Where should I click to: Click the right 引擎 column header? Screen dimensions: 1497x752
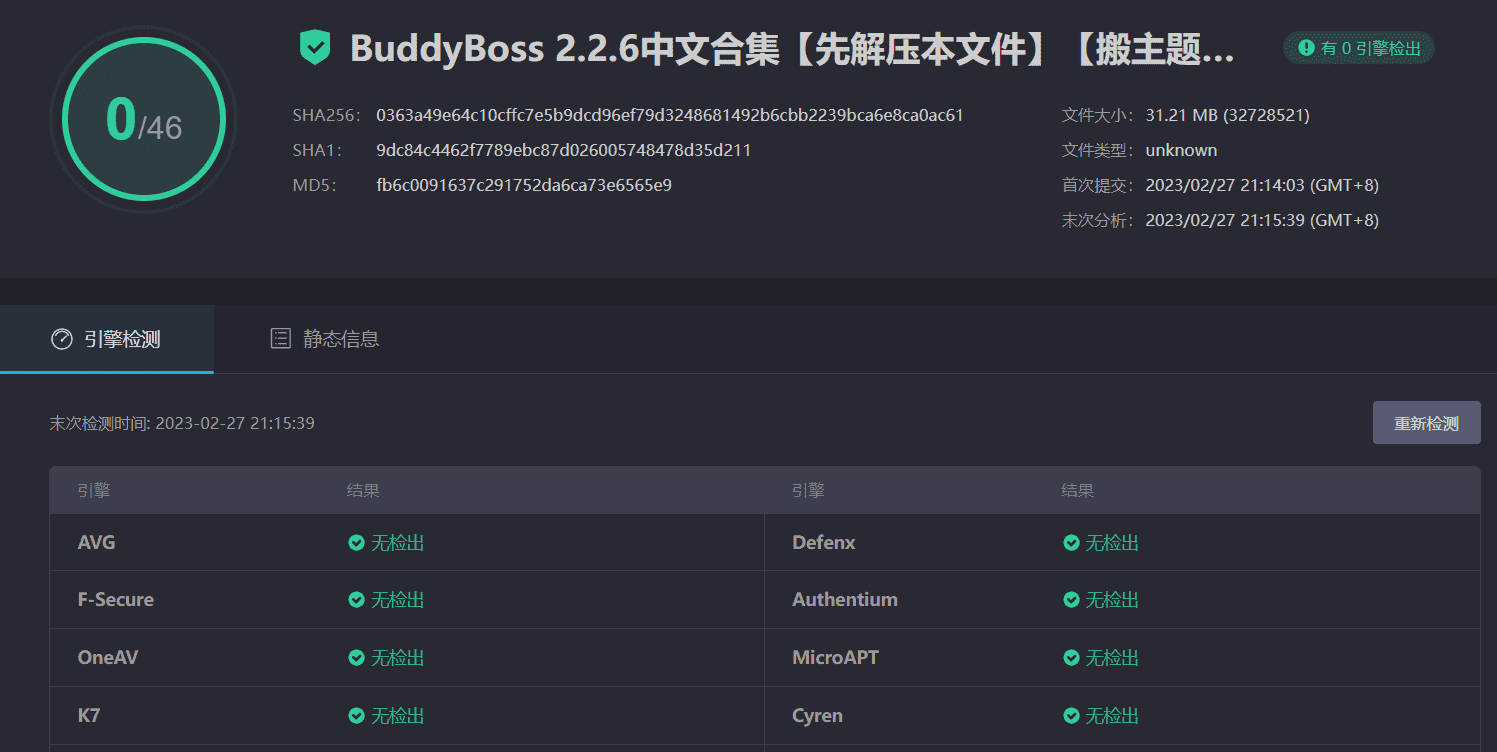click(x=808, y=491)
